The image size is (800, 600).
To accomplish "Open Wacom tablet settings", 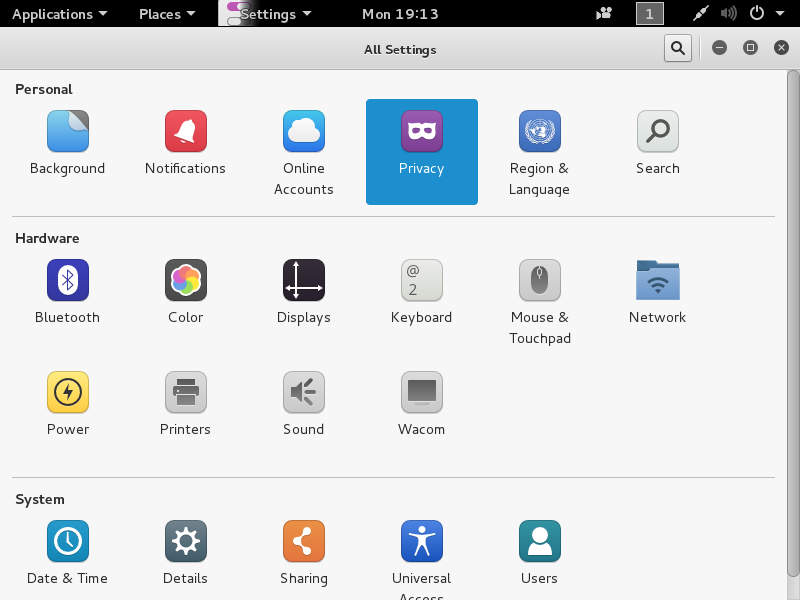I will 421,404.
